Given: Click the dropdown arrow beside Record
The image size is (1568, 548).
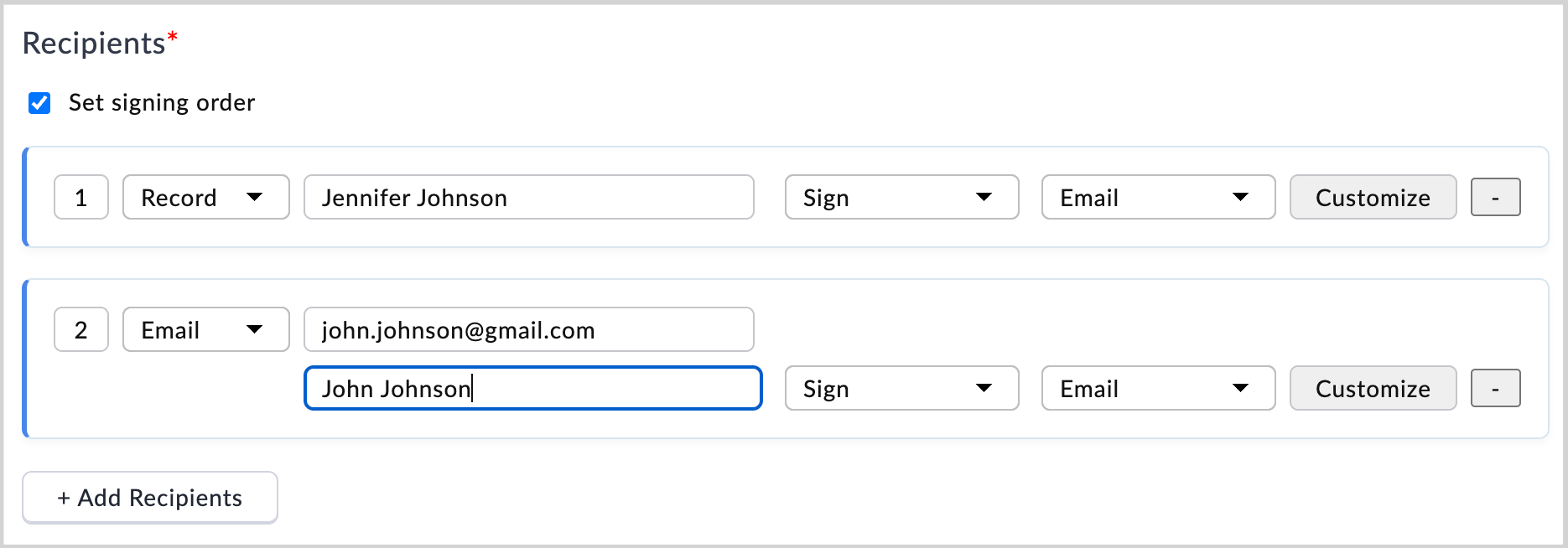Looking at the screenshot, I should click(255, 198).
